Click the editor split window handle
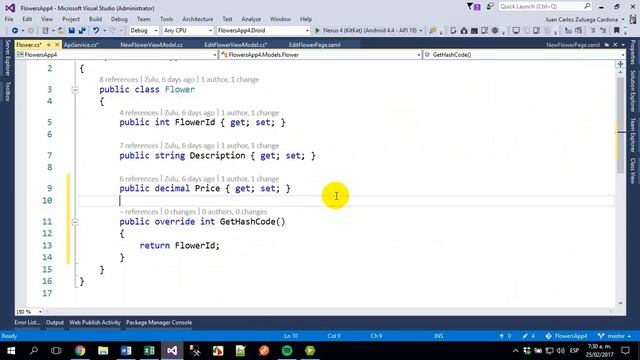Image resolution: width=640 pixels, height=360 pixels. click(620, 64)
